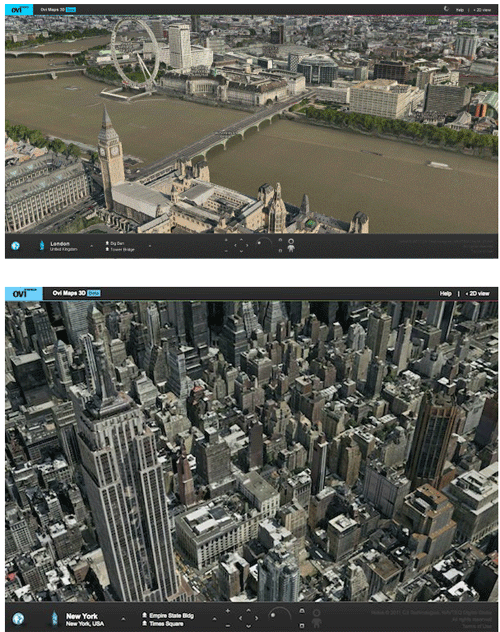Click the rotation dial in the New York controls
This screenshot has width=500, height=632.
(280, 617)
